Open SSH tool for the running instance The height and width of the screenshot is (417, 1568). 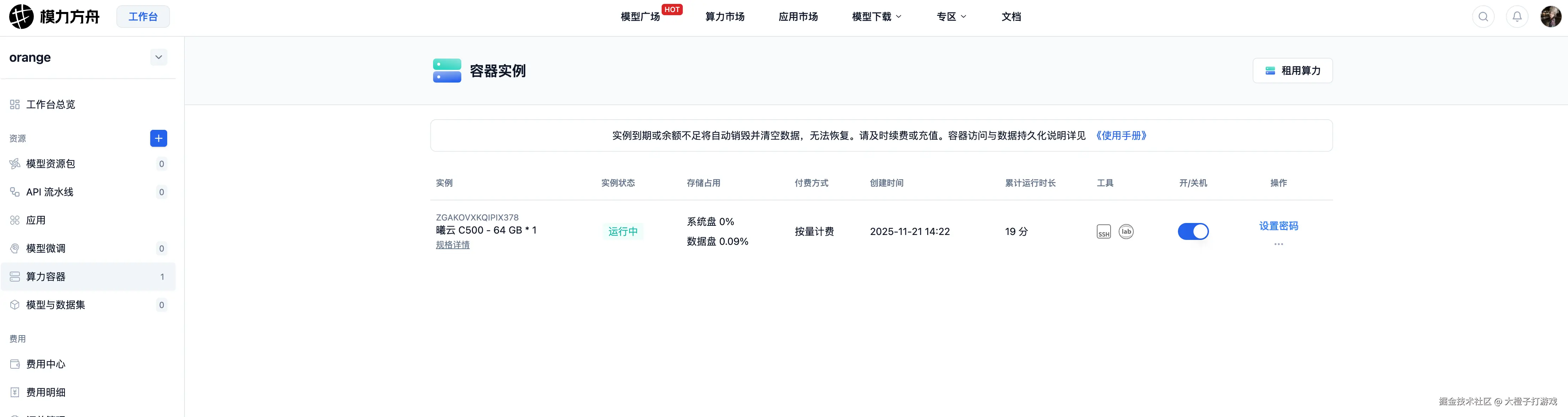click(x=1104, y=232)
